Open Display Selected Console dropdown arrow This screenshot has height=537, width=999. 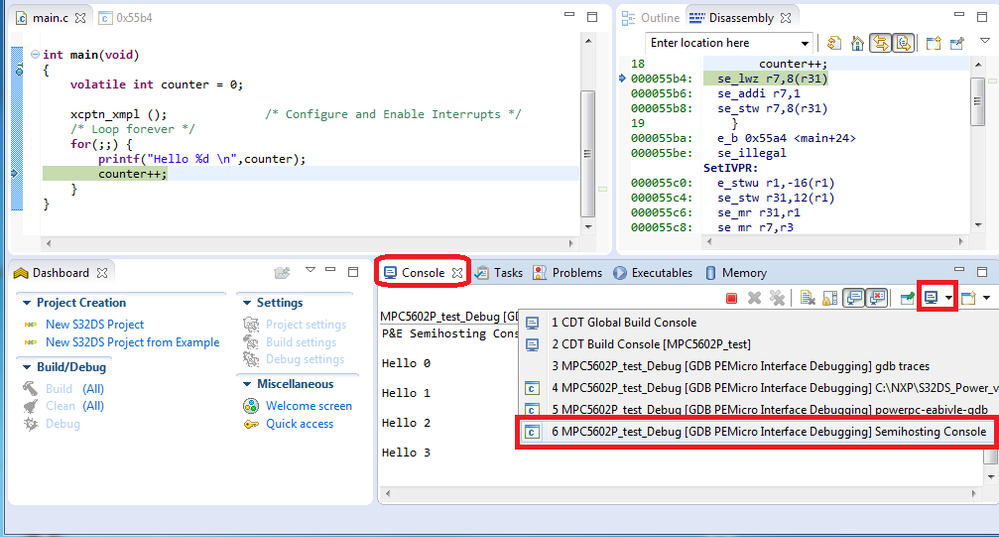pos(949,298)
